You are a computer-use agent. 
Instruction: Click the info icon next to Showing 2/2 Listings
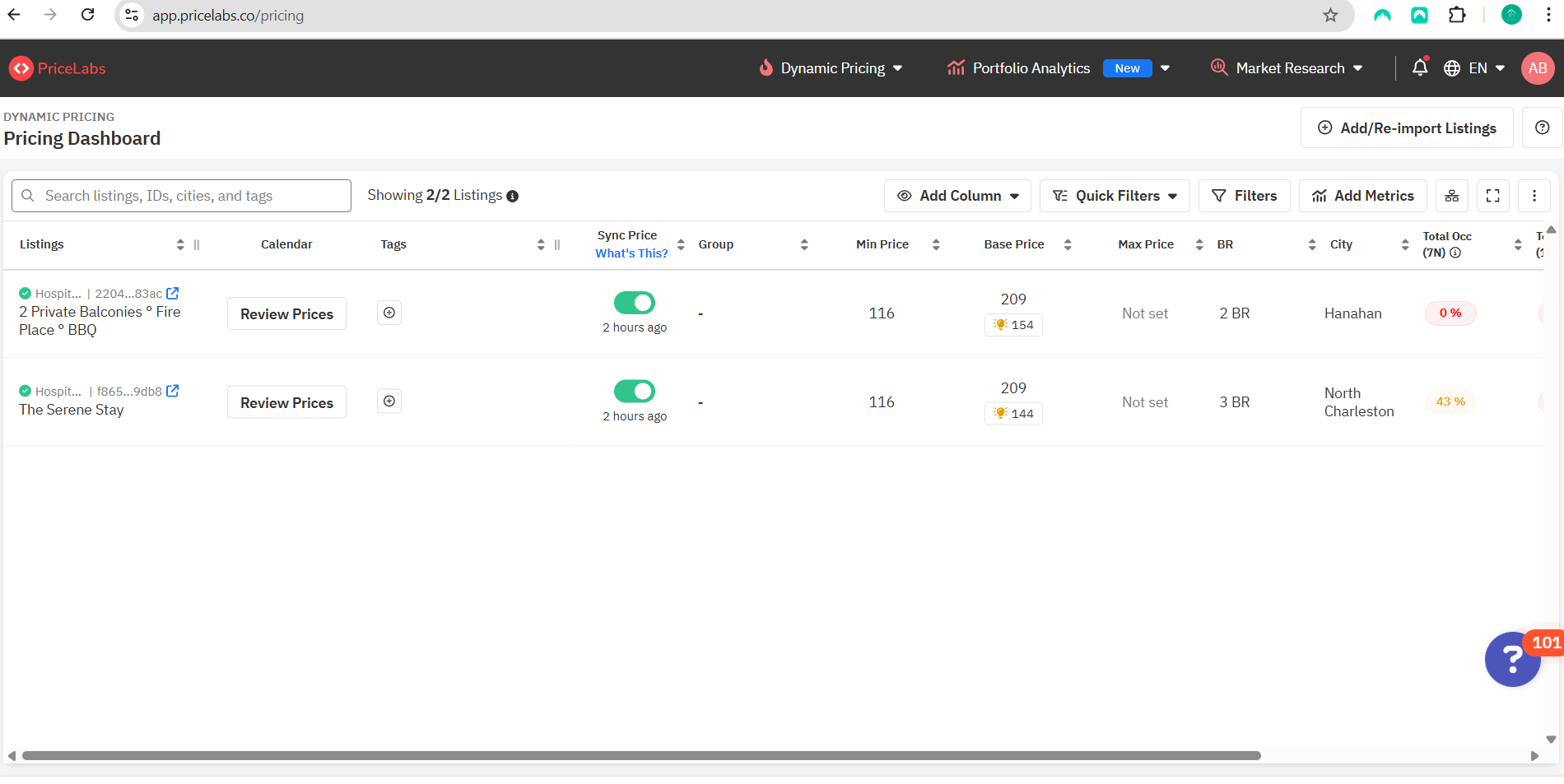tap(512, 196)
